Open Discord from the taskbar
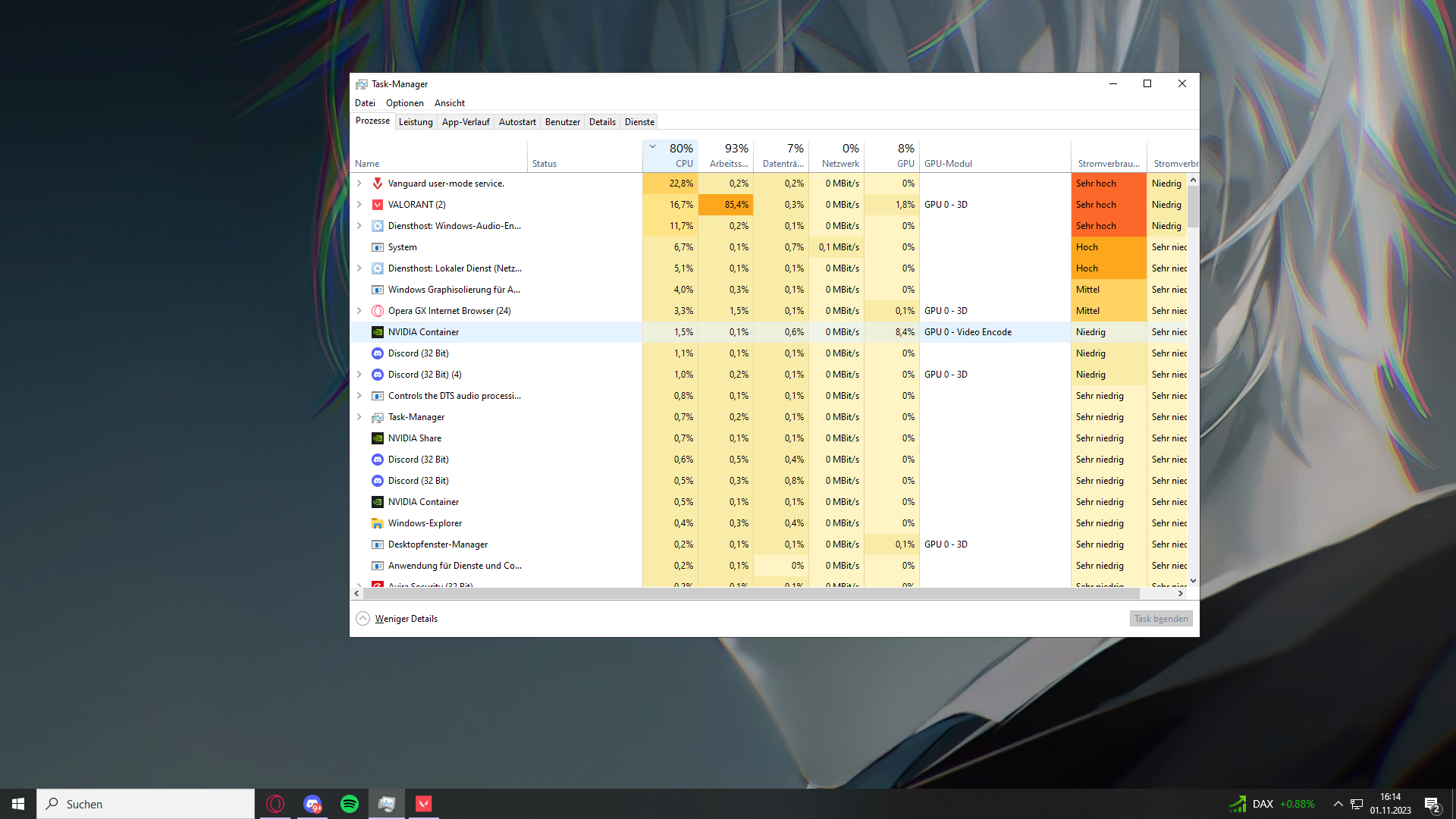This screenshot has width=1456, height=819. click(312, 804)
